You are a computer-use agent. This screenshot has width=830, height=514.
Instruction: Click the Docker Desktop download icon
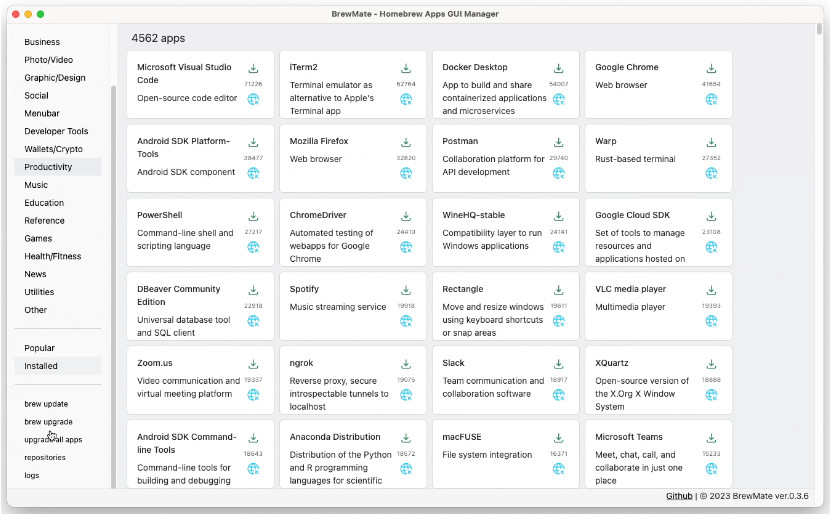(558, 68)
